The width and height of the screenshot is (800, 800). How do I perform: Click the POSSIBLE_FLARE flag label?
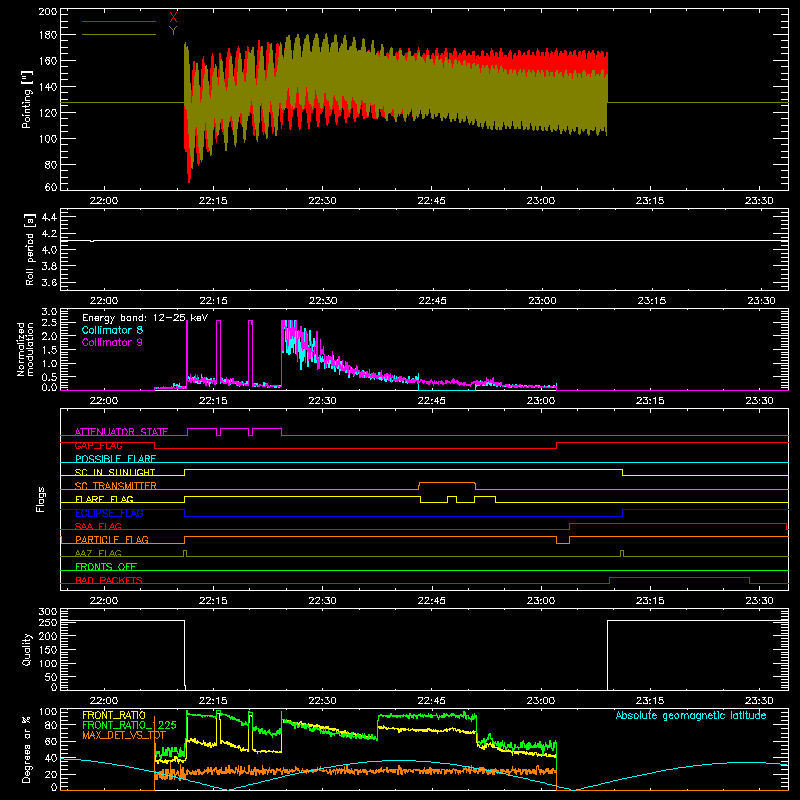click(x=115, y=459)
